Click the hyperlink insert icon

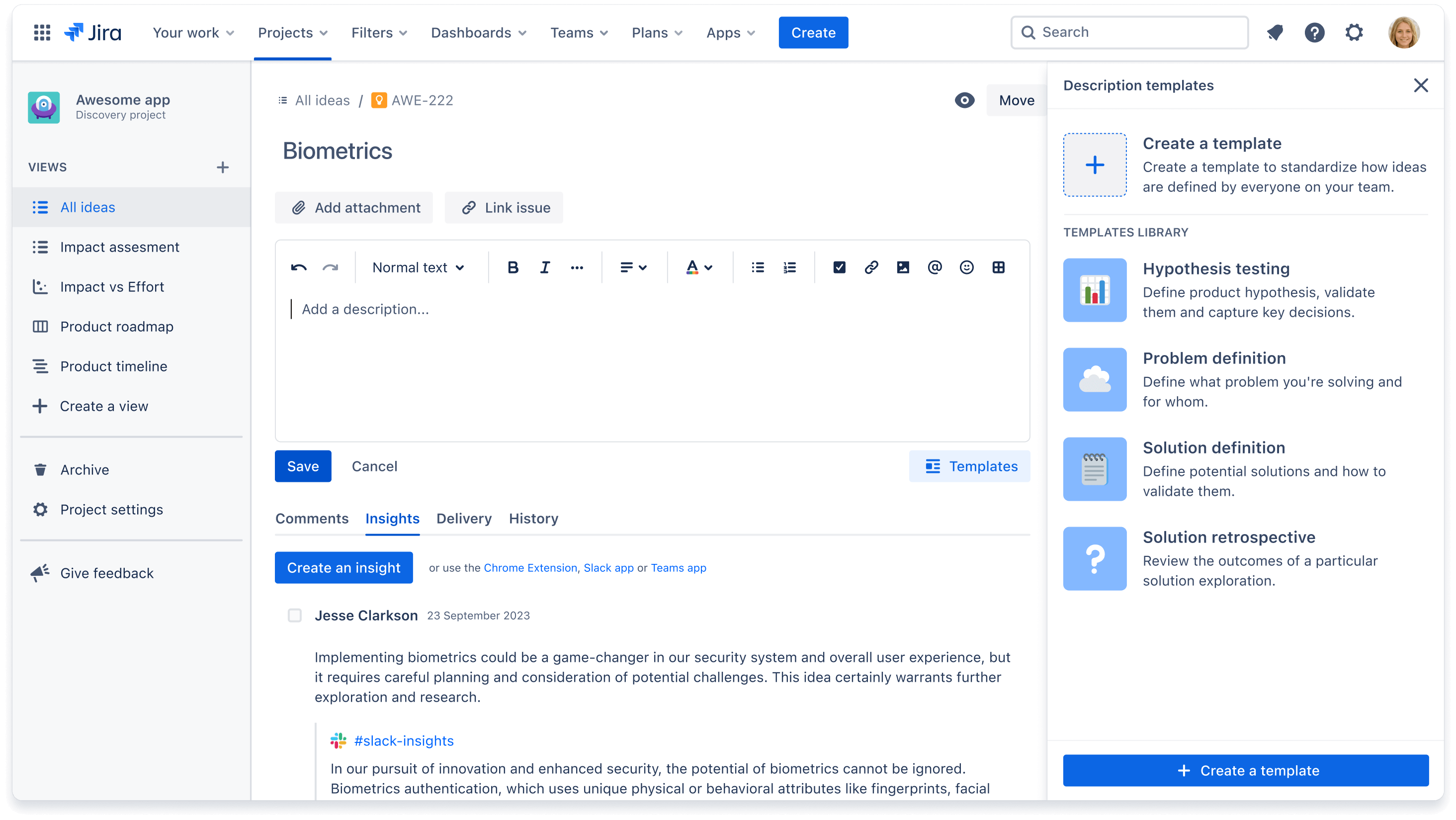(870, 267)
